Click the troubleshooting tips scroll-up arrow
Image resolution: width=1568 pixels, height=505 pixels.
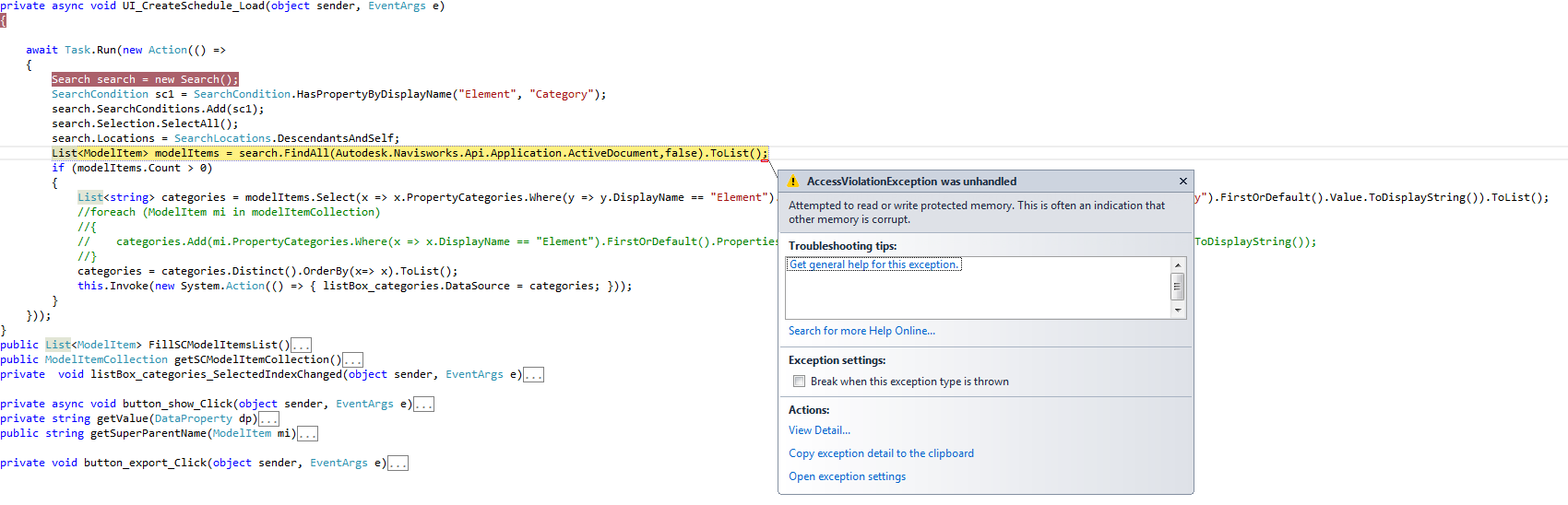[1177, 265]
